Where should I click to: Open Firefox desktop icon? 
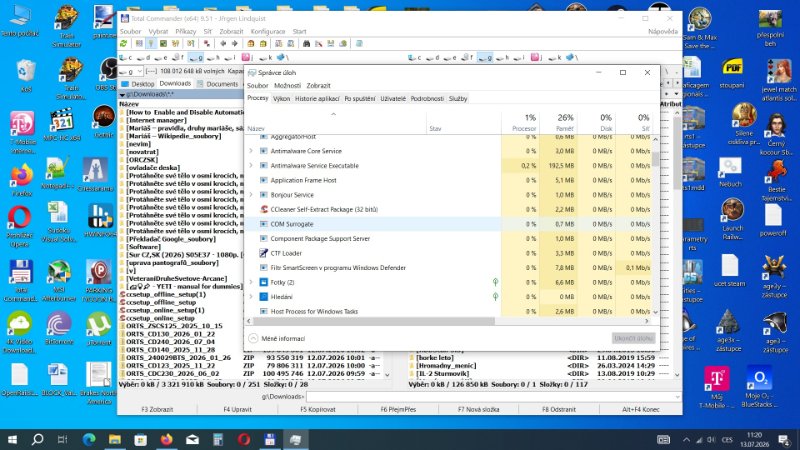[x=21, y=180]
